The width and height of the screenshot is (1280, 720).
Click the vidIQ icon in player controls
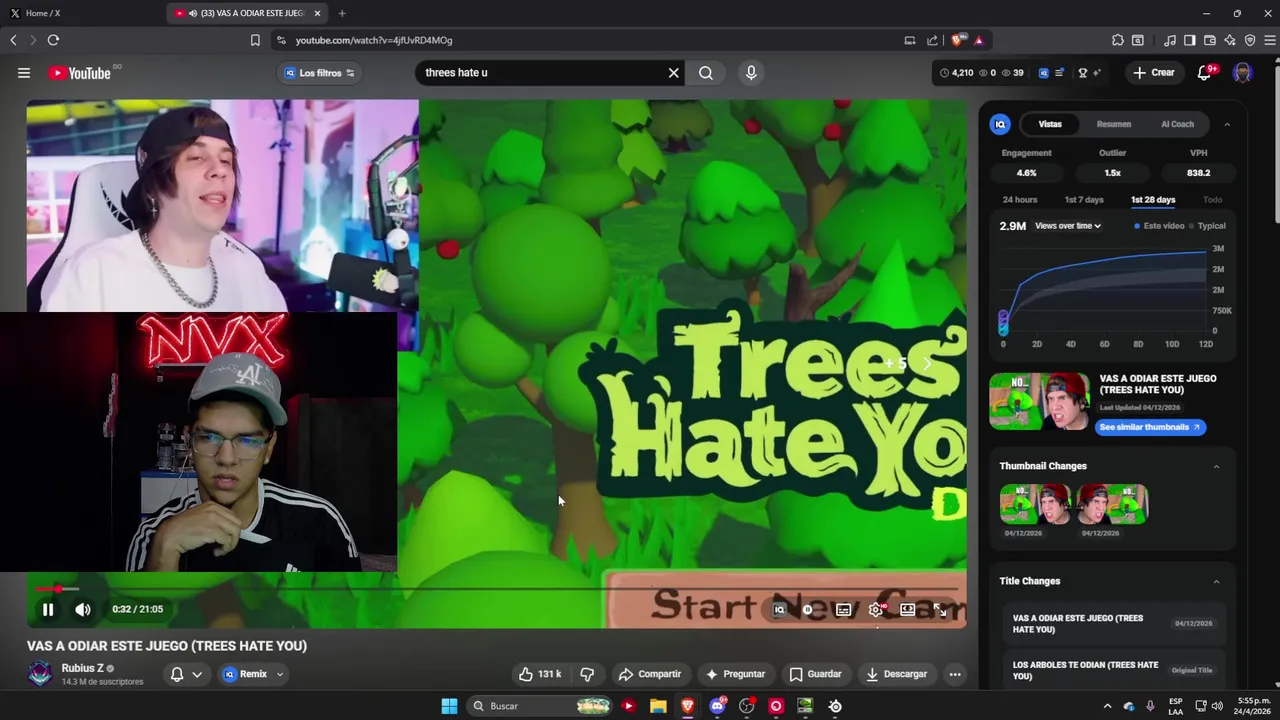tap(779, 610)
